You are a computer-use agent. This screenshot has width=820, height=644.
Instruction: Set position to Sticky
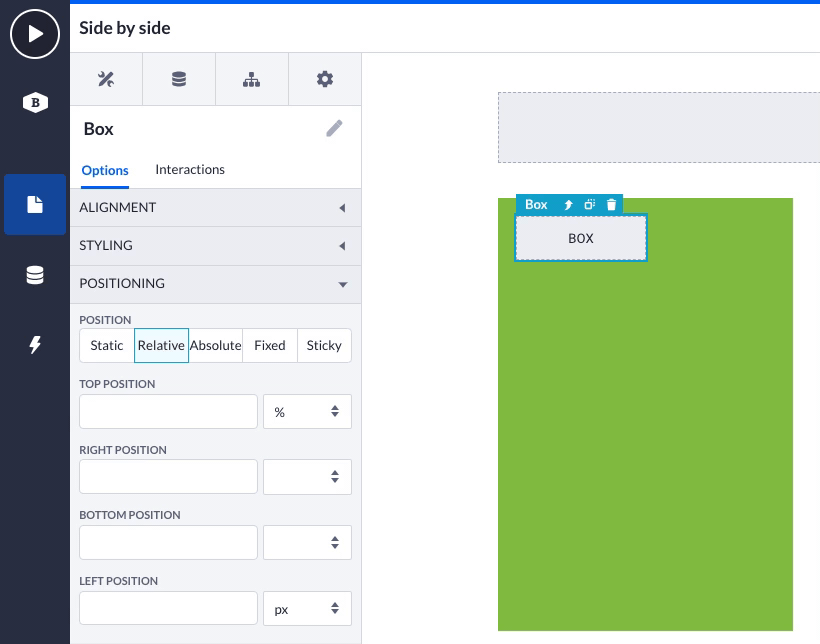324,345
